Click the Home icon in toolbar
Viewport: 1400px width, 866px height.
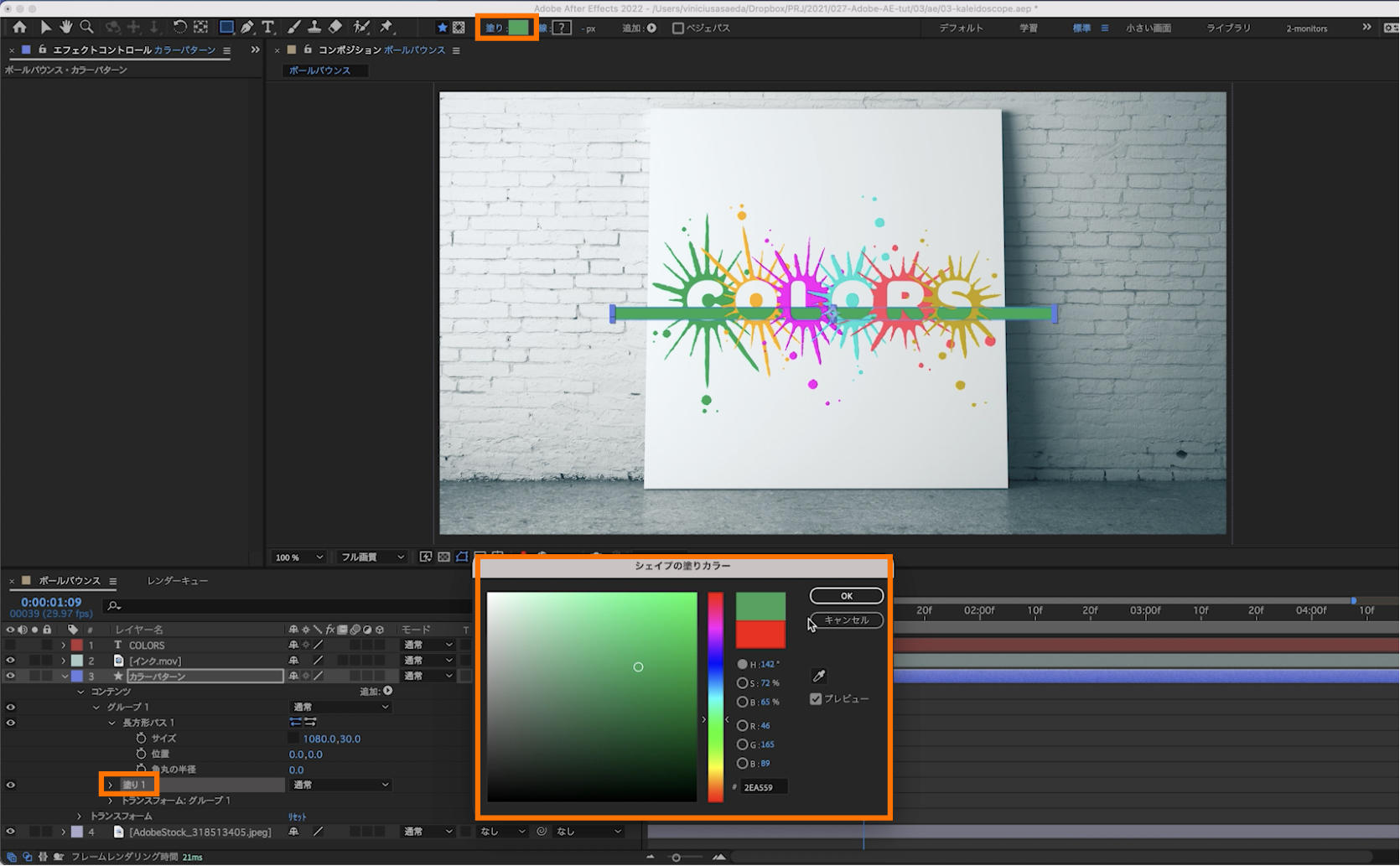[19, 28]
